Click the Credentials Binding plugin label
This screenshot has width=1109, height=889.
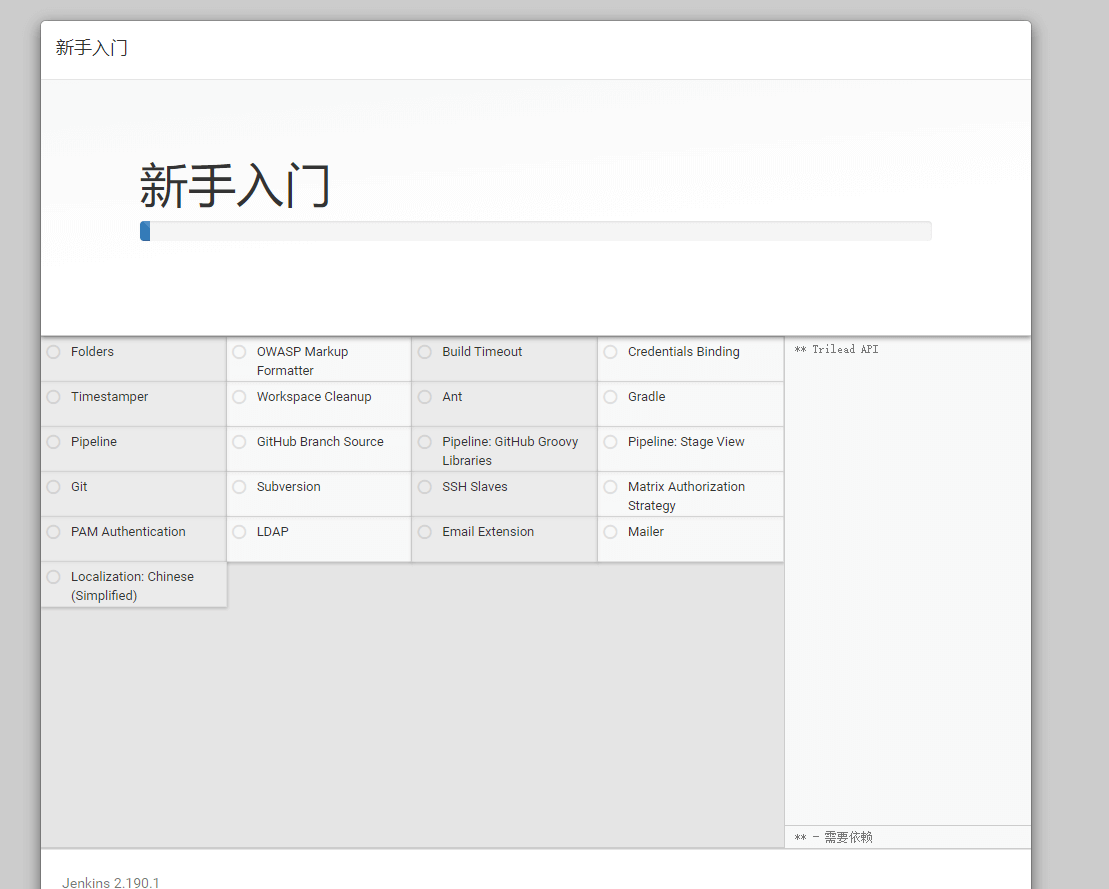pos(683,352)
